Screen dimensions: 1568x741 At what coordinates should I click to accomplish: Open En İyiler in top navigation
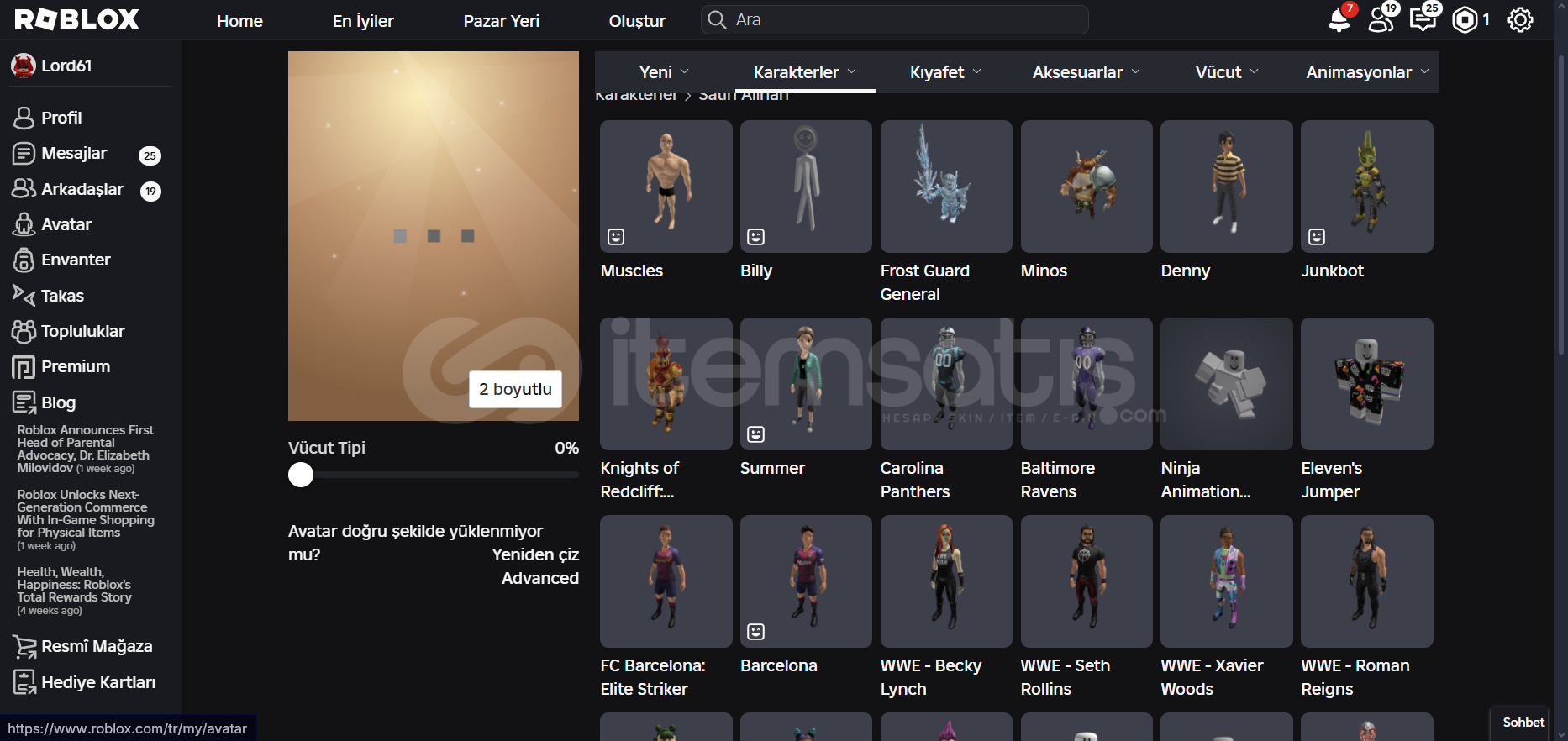pyautogui.click(x=363, y=21)
